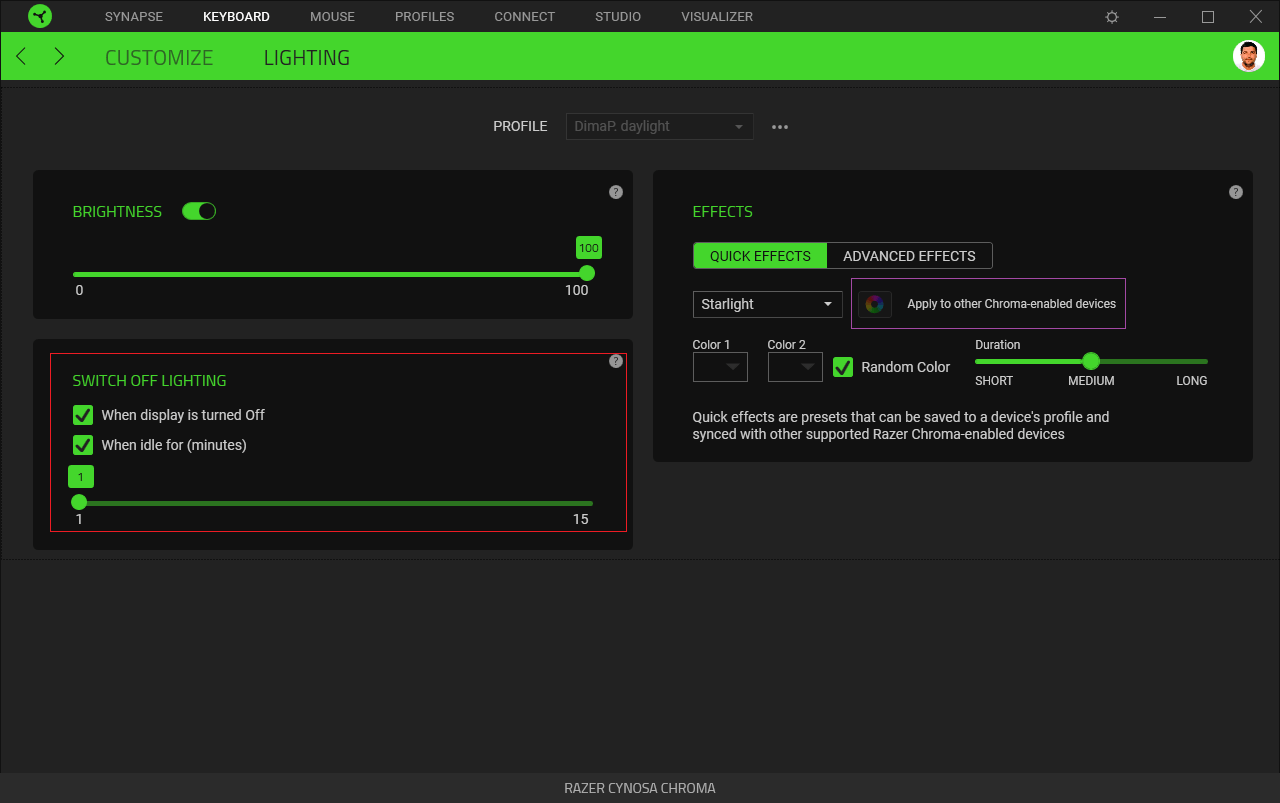Image resolution: width=1280 pixels, height=803 pixels.
Task: Open profile options via the ellipsis icon
Action: (780, 126)
